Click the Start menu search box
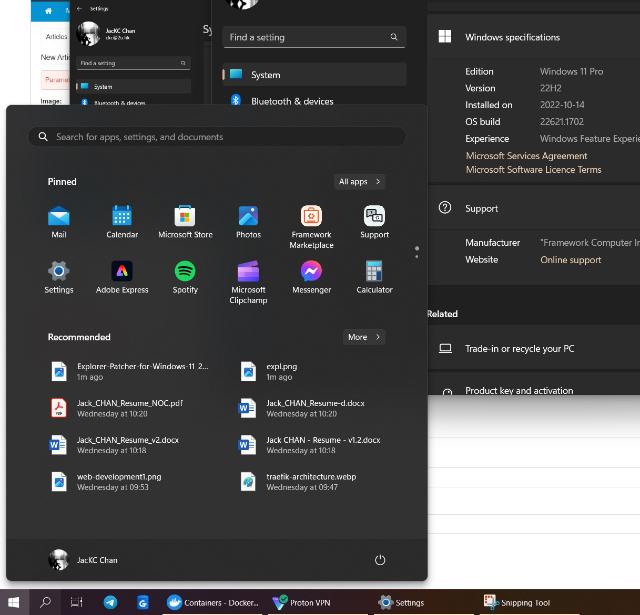 [x=217, y=137]
